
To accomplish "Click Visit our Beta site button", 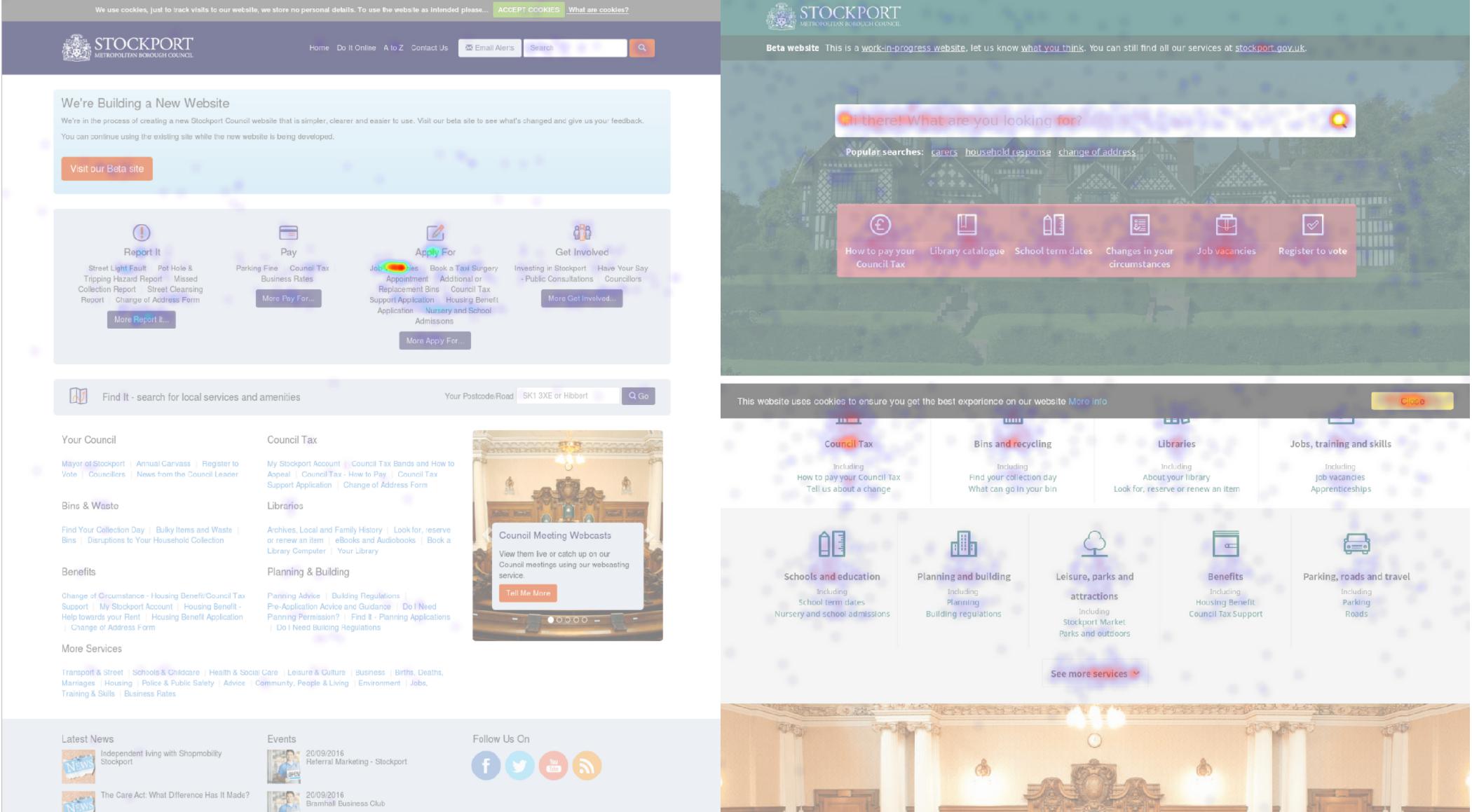I will (x=107, y=168).
